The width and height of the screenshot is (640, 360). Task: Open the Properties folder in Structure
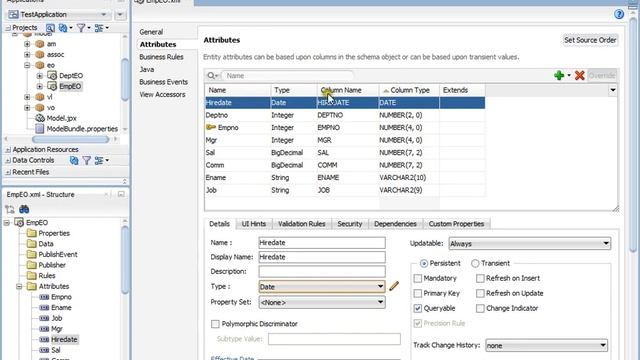53,233
